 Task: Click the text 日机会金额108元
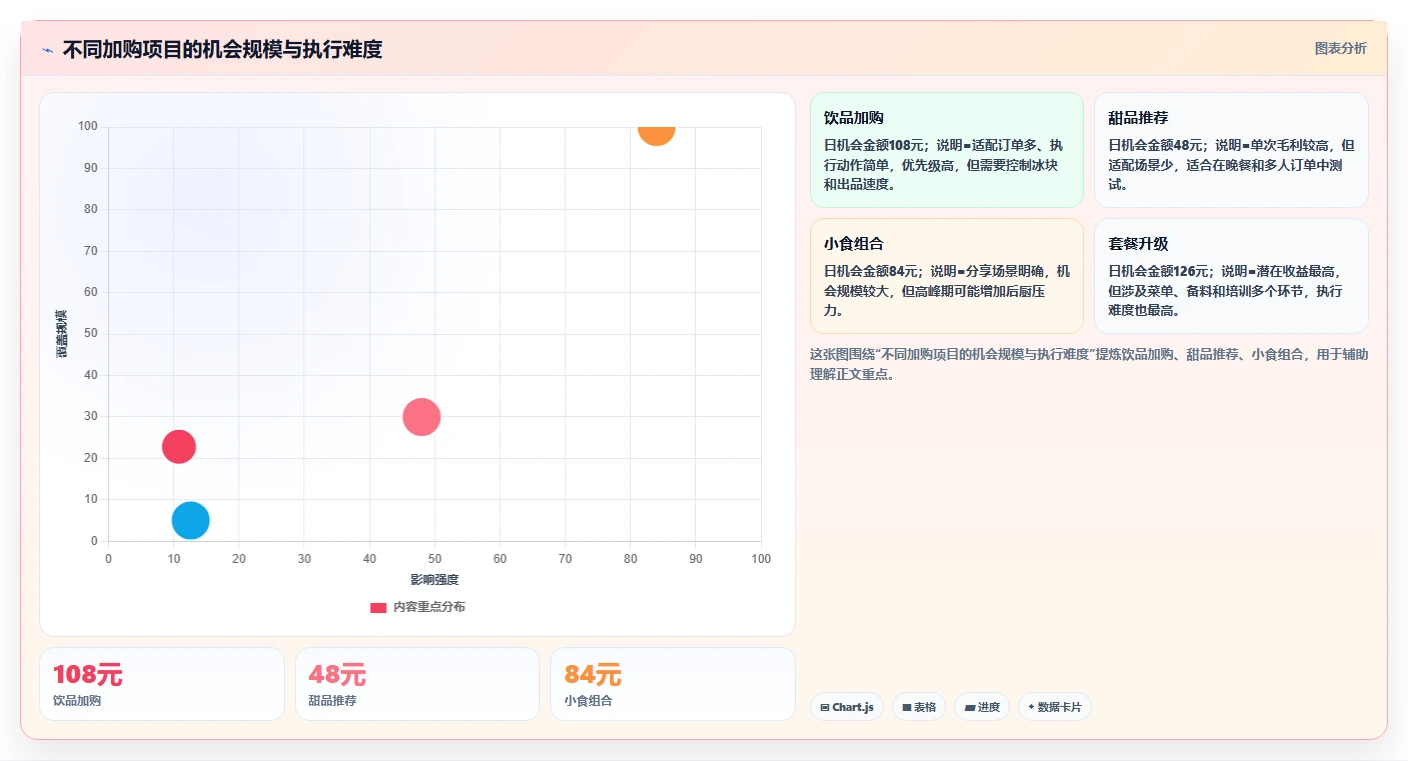click(x=873, y=145)
